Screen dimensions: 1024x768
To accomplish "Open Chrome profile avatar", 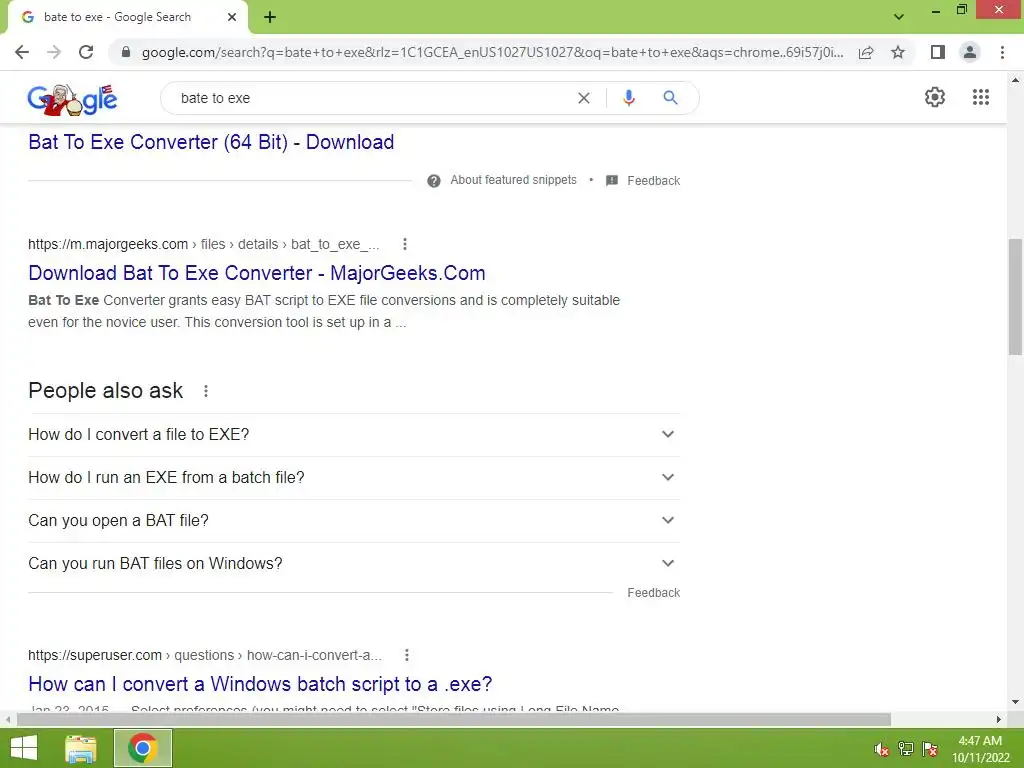I will pyautogui.click(x=970, y=52).
